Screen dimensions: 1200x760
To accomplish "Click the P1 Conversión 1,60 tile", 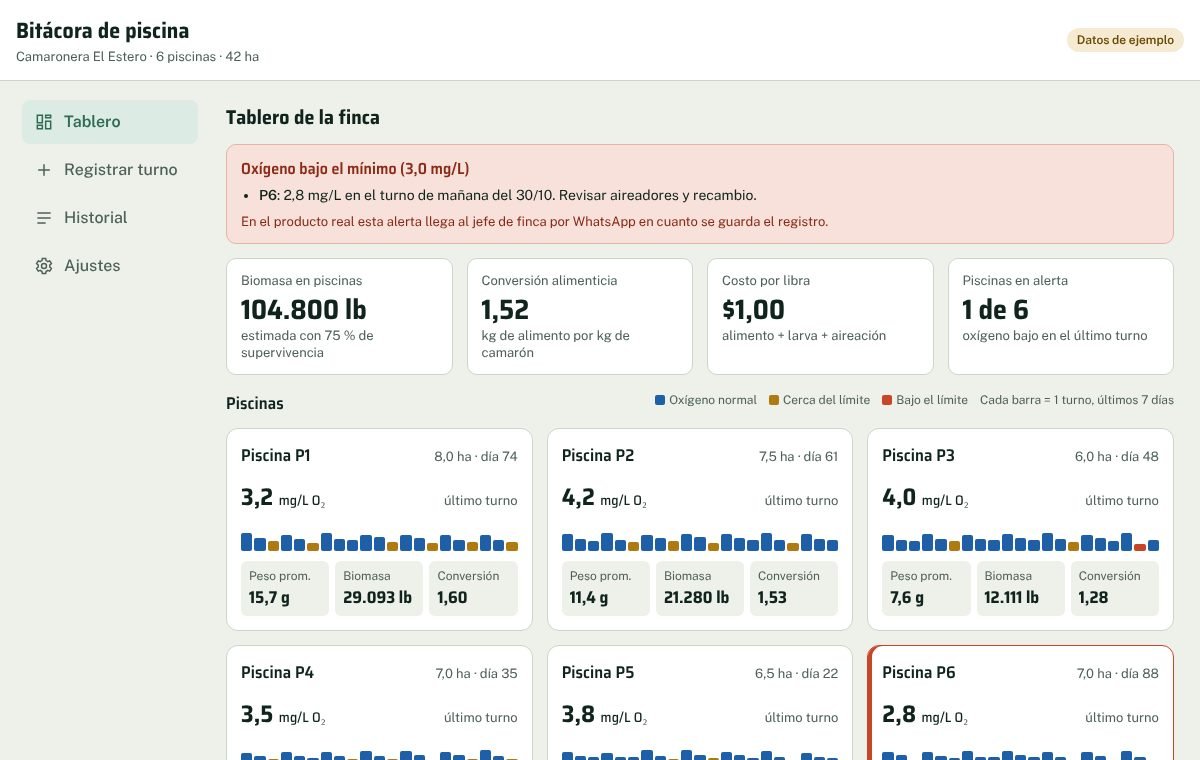I will (473, 588).
